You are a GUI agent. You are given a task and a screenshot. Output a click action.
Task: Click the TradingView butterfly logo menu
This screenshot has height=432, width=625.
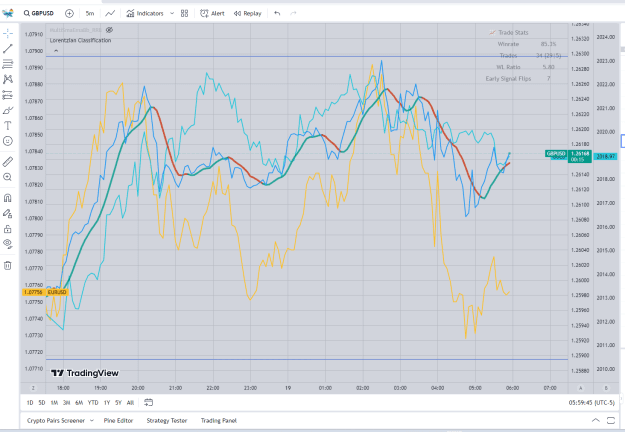(x=8, y=13)
